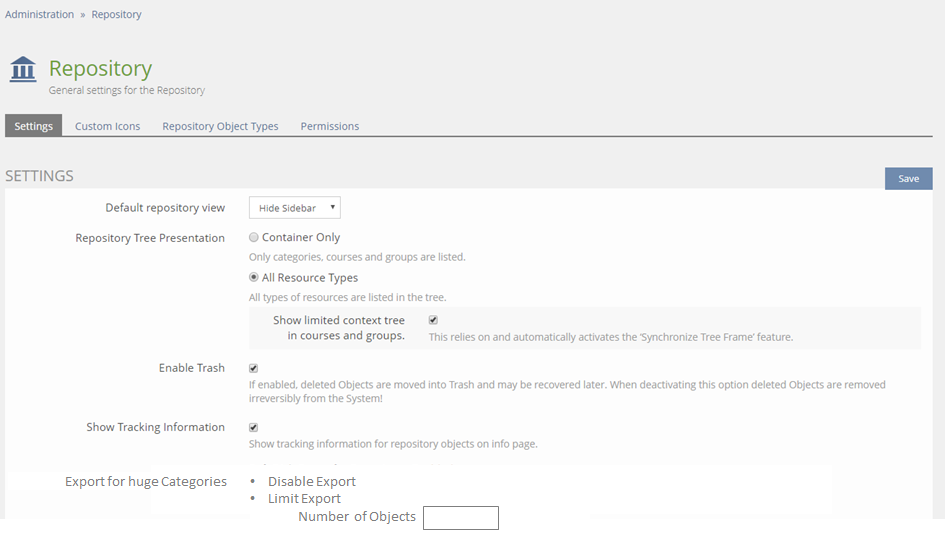
Task: Choose the Disable Export option
Action: (311, 482)
